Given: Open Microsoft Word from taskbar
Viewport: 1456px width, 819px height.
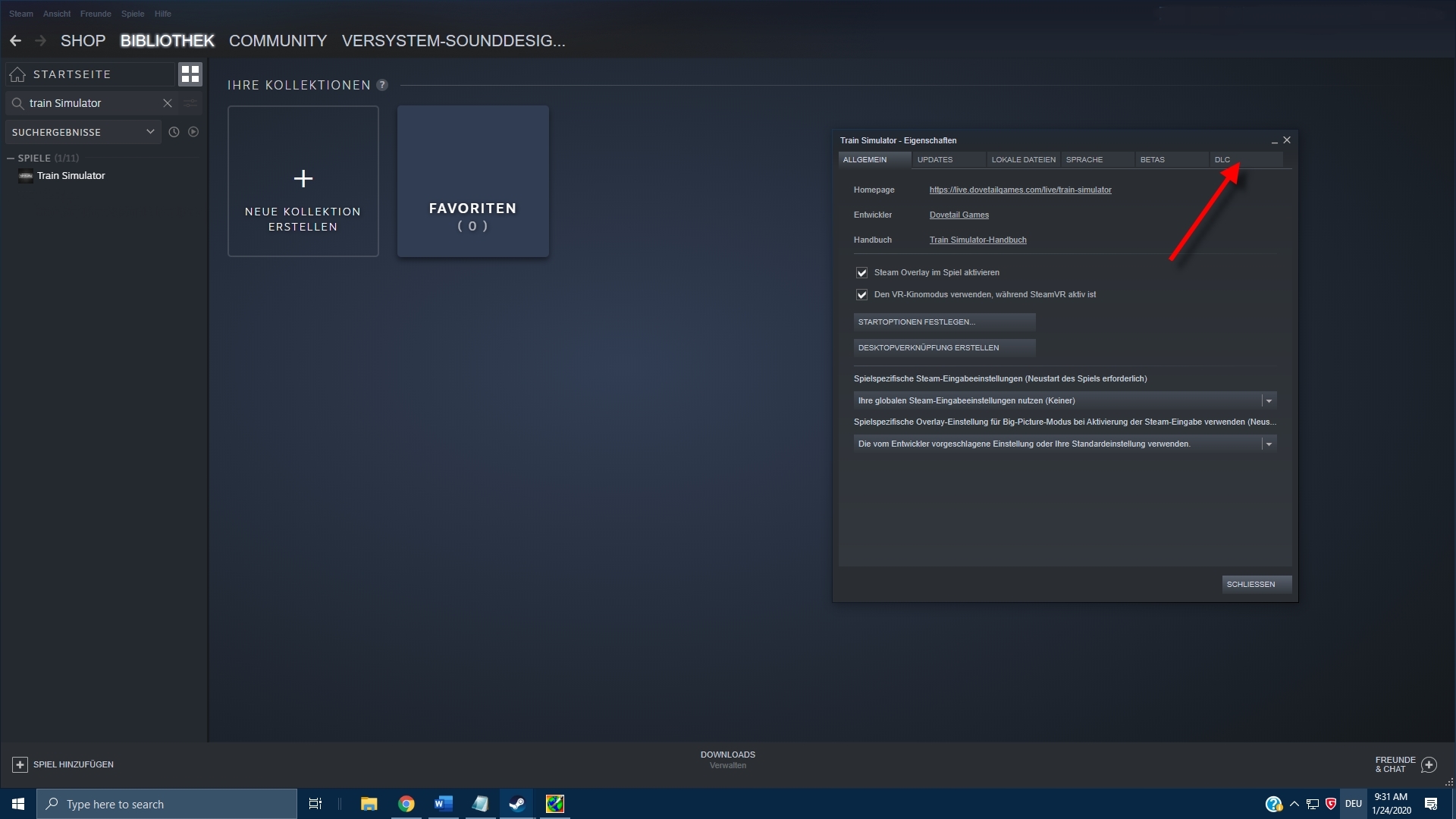Looking at the screenshot, I should 444,804.
